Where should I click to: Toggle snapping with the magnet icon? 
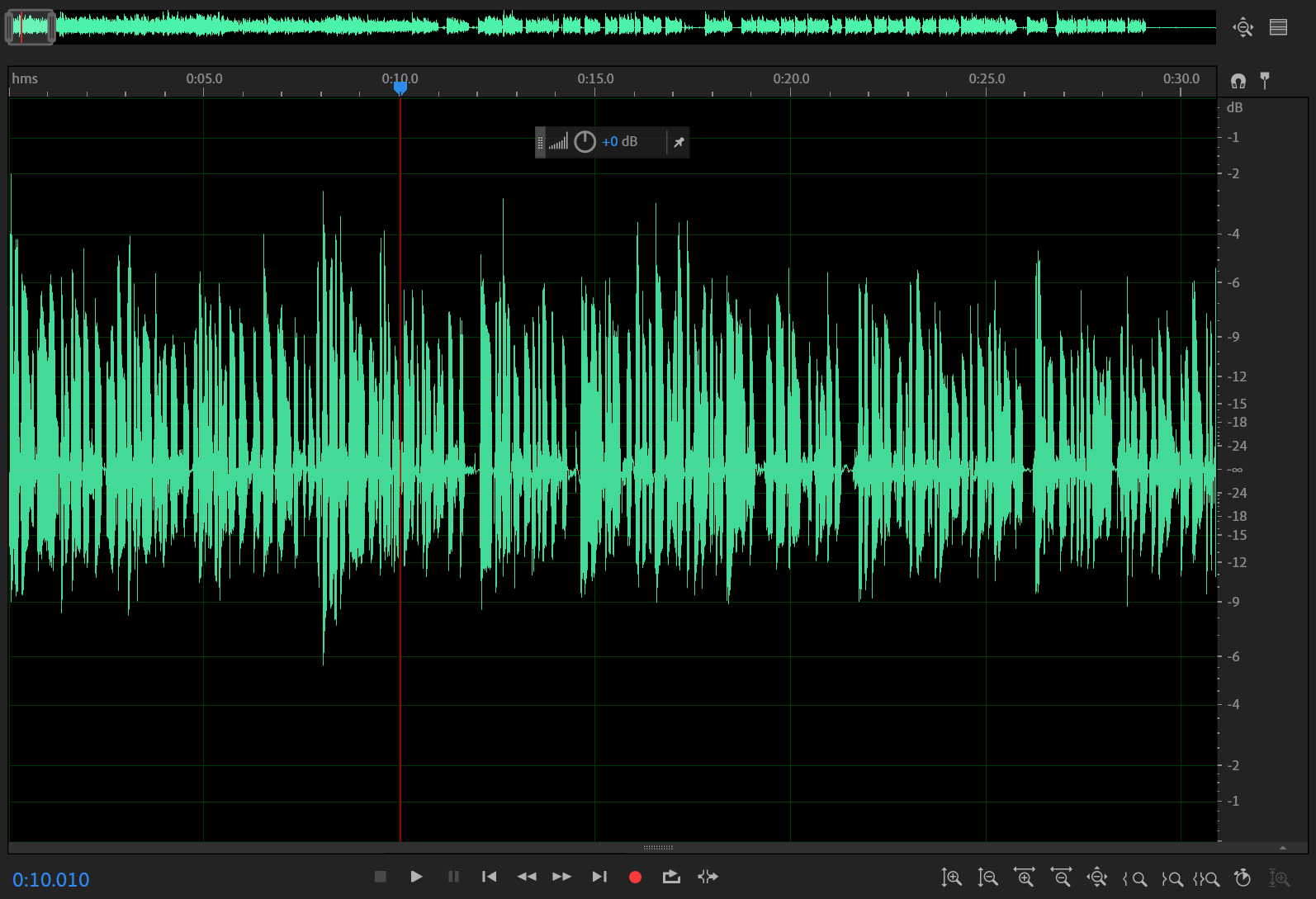[x=1238, y=80]
